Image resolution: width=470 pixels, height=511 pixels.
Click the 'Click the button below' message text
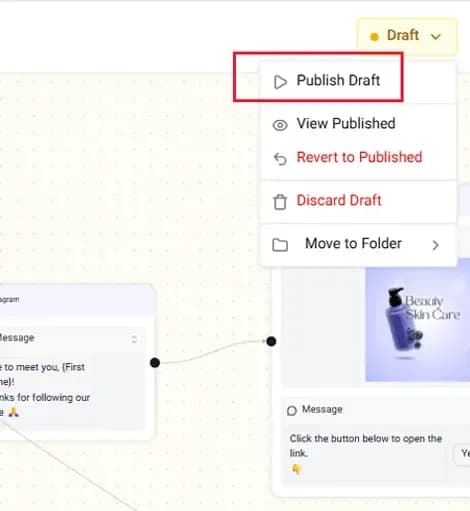[366, 445]
